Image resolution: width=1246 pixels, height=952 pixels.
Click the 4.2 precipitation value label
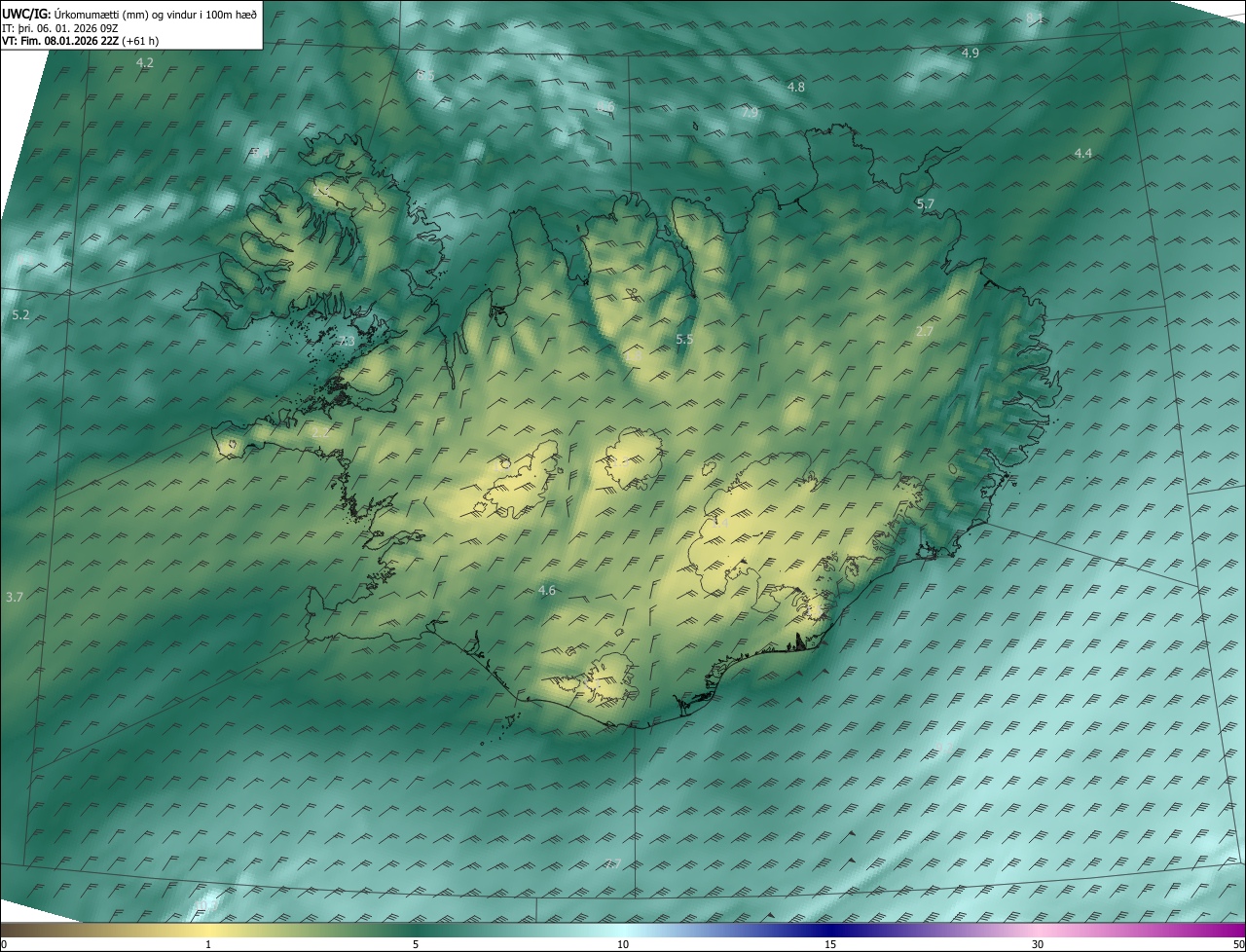144,62
